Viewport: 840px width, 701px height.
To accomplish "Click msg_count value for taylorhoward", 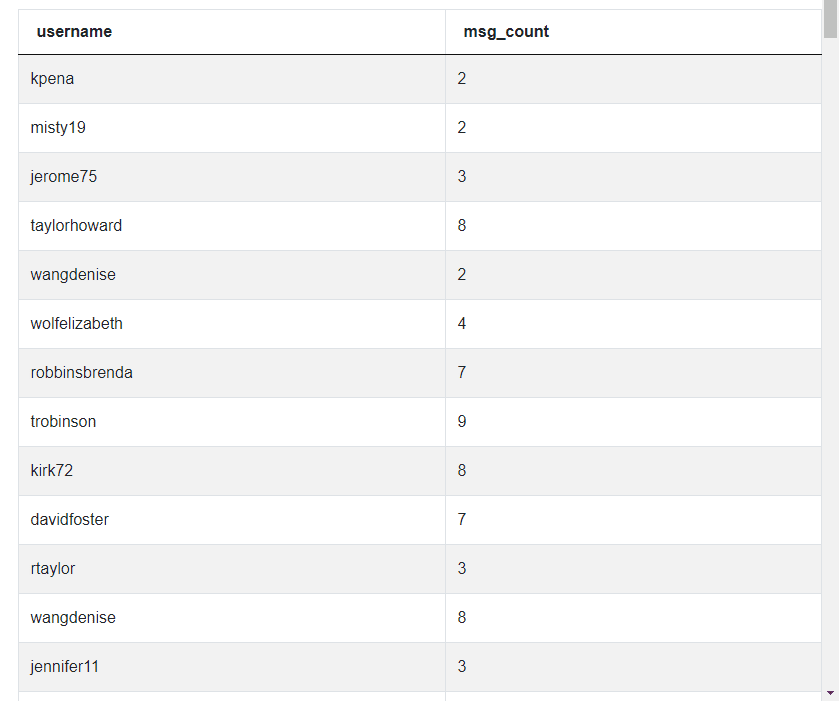I will click(x=634, y=226).
